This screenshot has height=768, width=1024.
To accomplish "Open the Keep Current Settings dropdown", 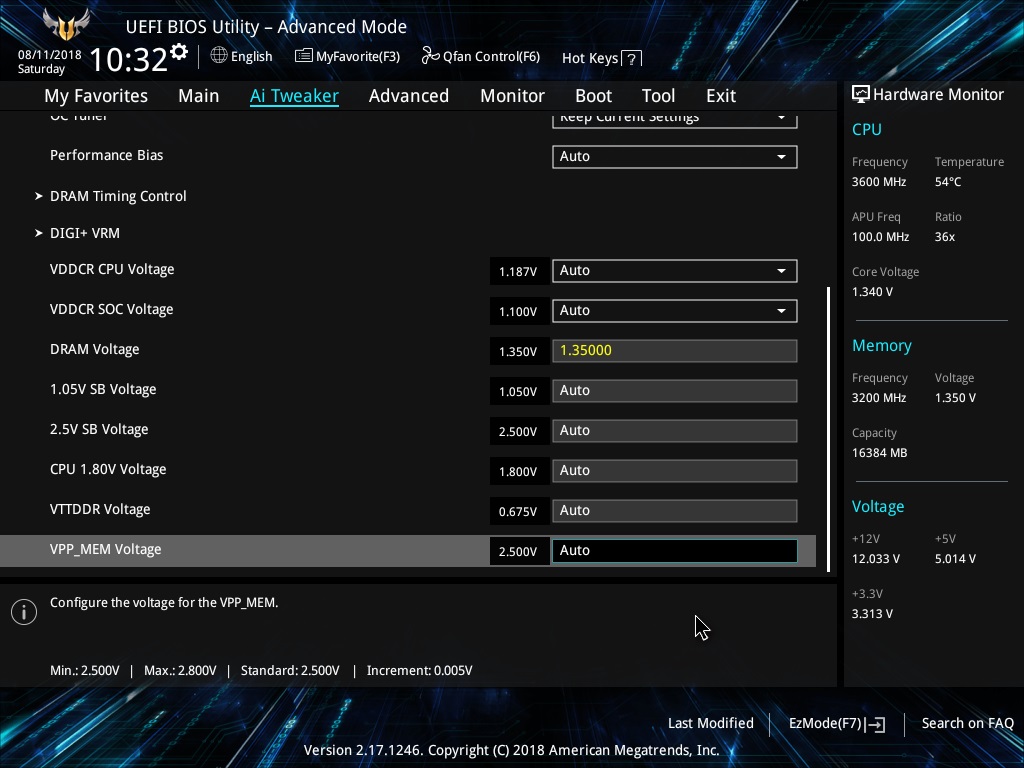I will 675,120.
